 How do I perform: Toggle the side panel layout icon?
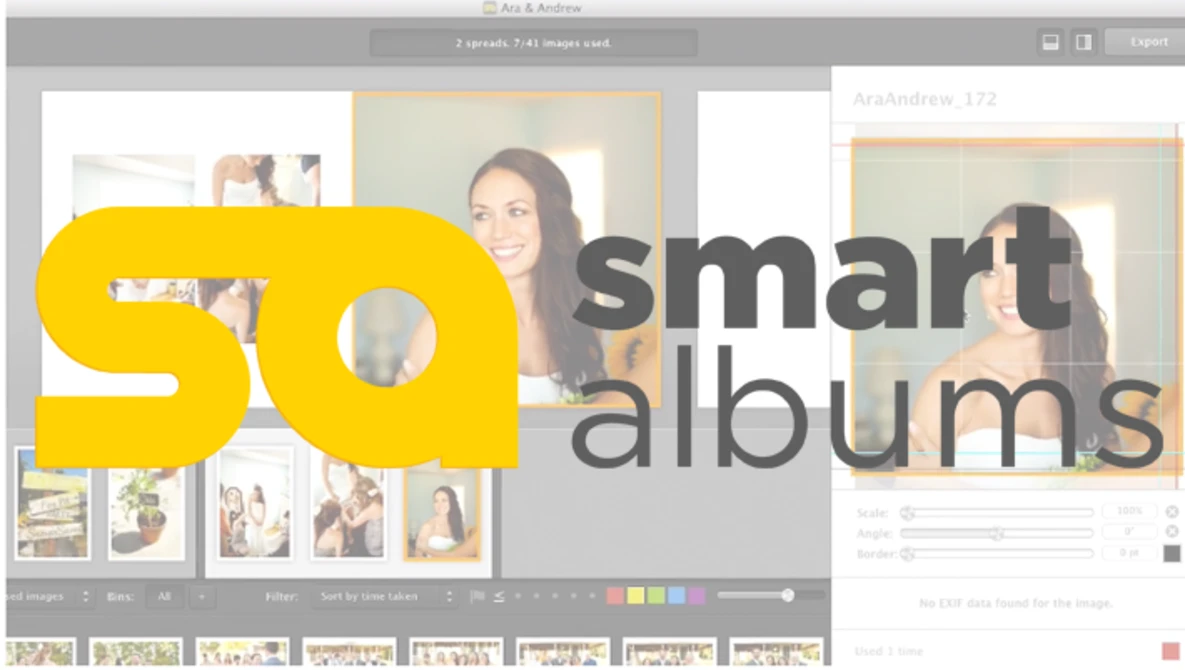pyautogui.click(x=1084, y=42)
